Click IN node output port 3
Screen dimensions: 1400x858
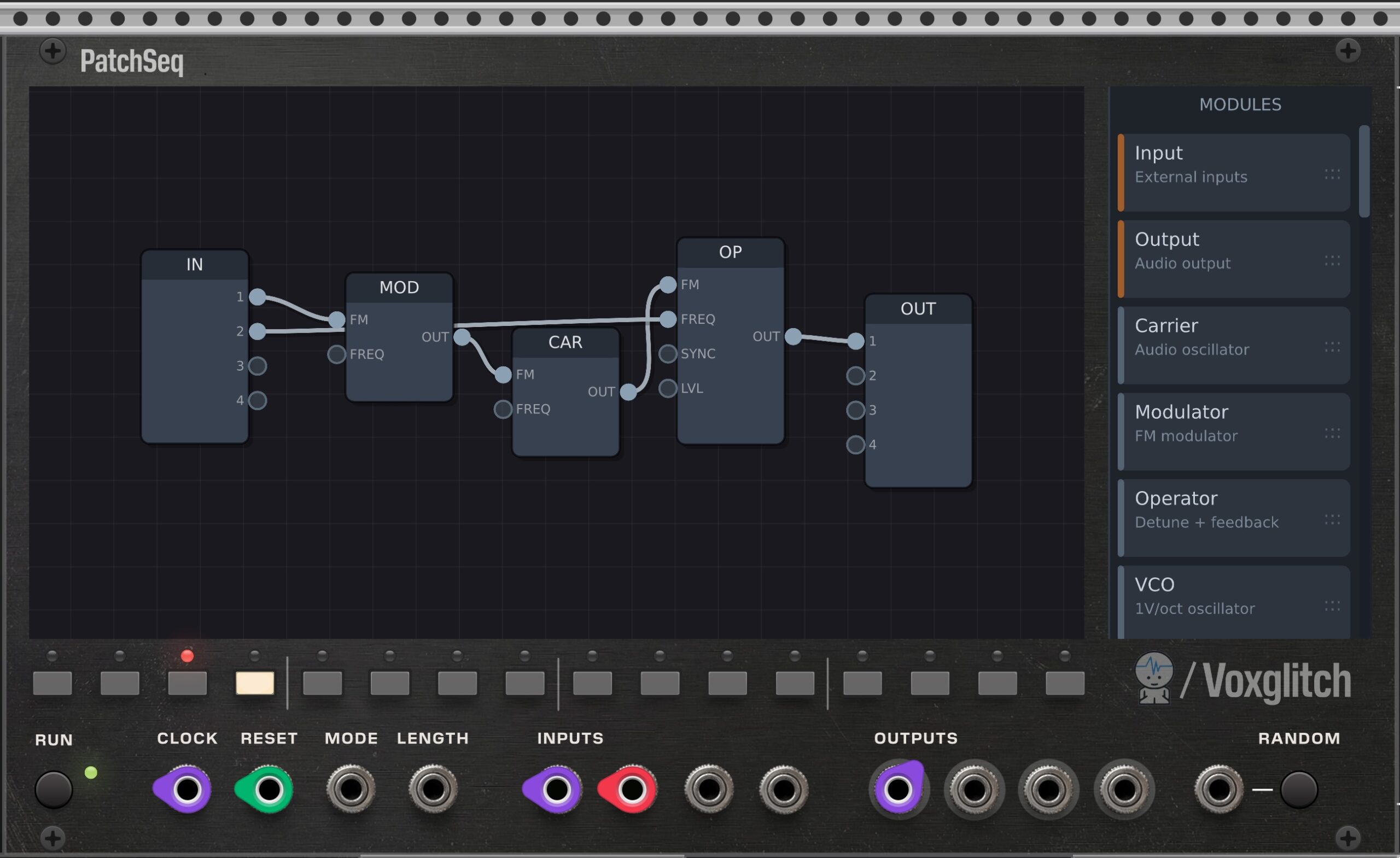click(x=258, y=366)
